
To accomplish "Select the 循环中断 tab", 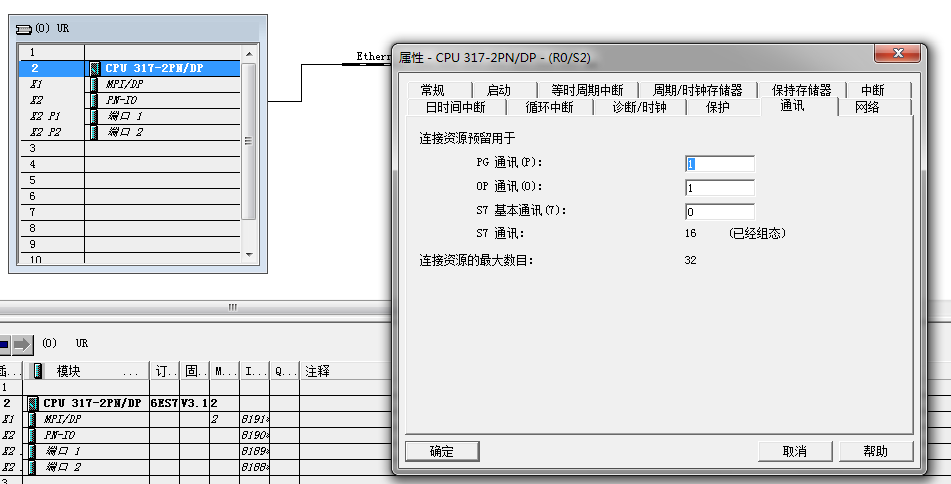I will [549, 107].
